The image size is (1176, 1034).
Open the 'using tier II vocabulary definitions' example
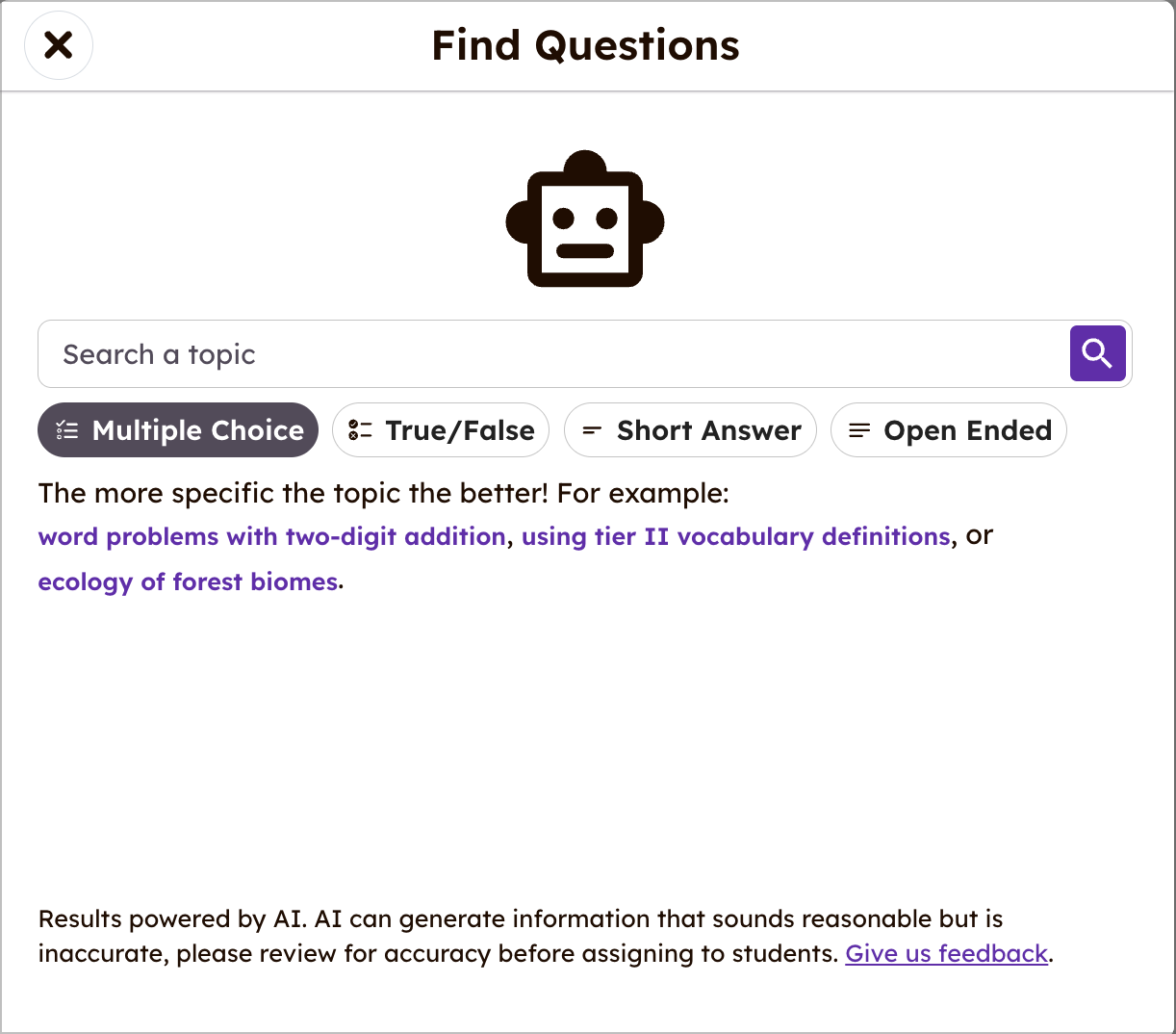[x=734, y=536]
